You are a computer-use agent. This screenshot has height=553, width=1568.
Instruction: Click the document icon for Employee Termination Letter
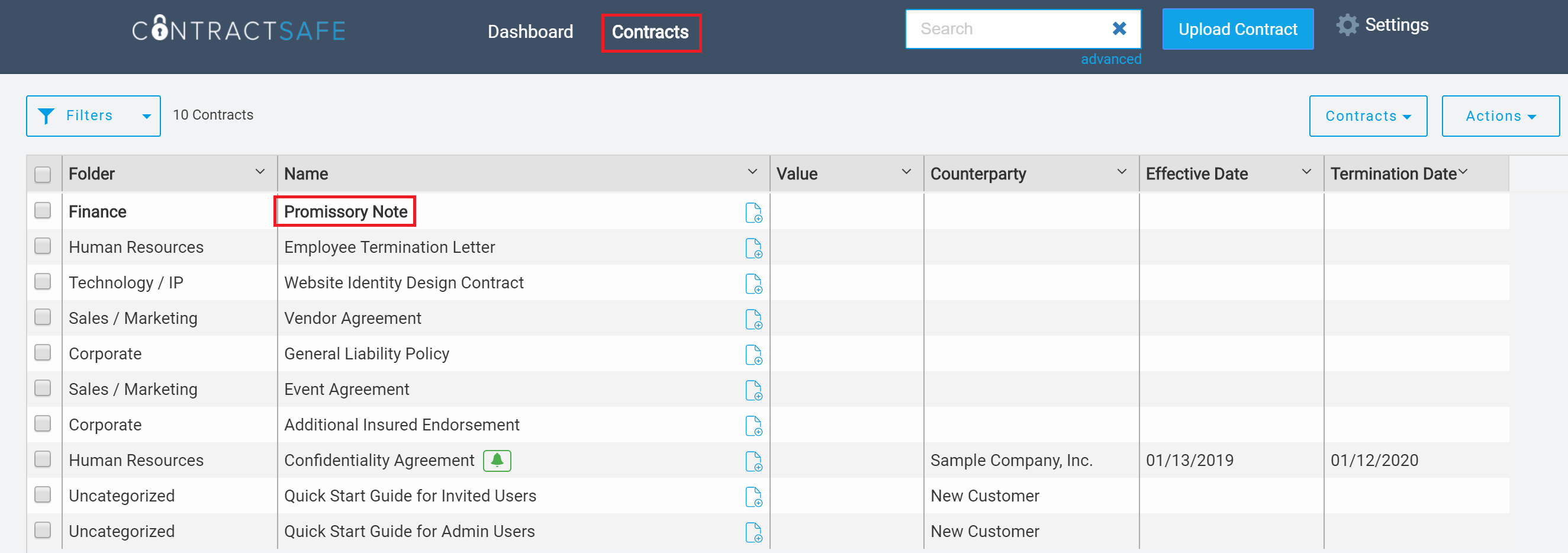click(754, 248)
